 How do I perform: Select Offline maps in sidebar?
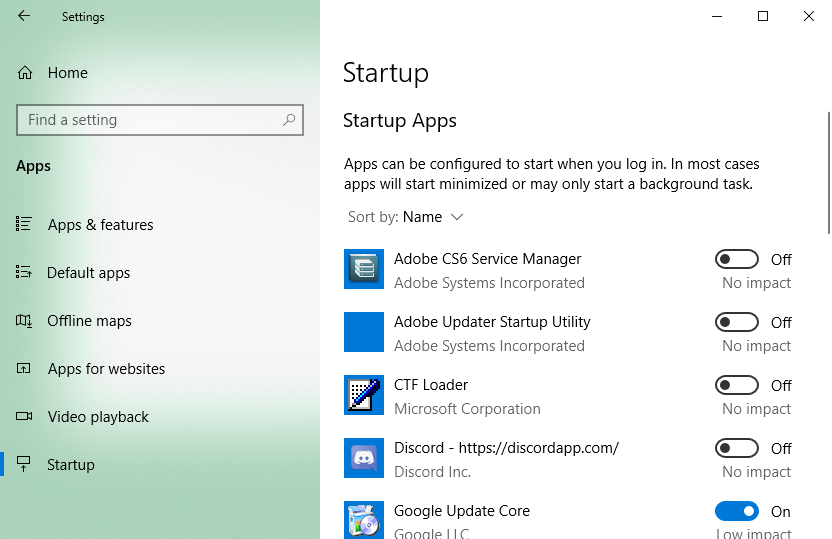[x=89, y=321]
